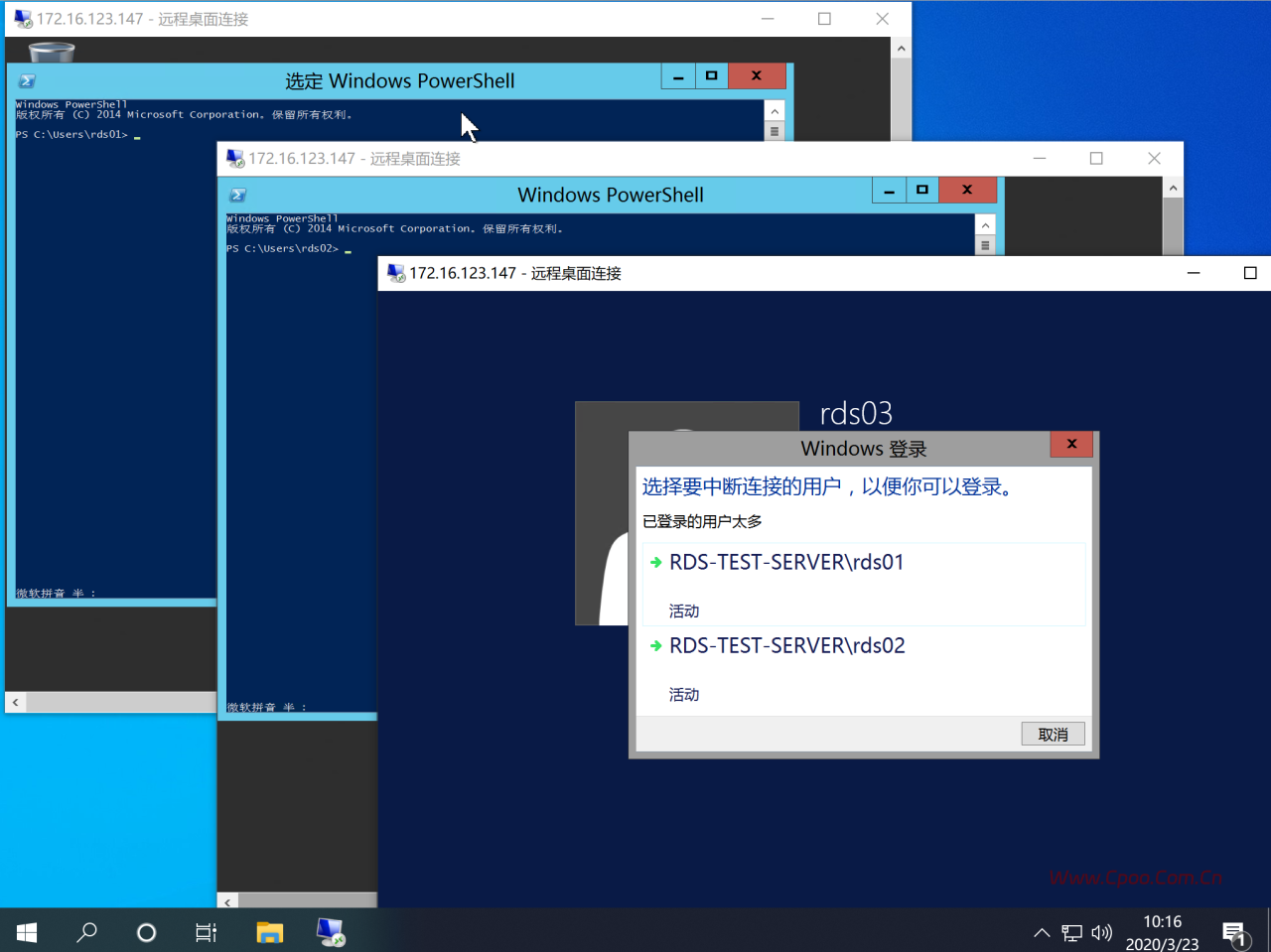Click Recycle Bin icon in first remote desktop

[52, 52]
